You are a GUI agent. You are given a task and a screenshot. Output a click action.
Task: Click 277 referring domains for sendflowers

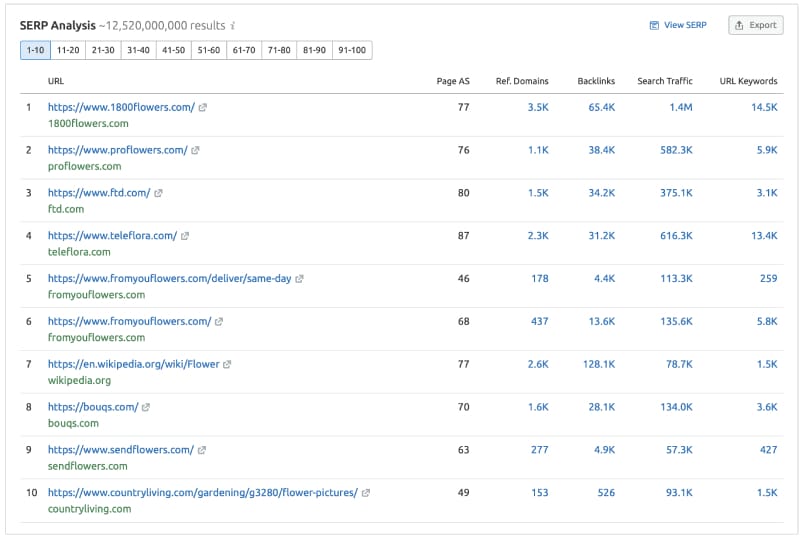tap(540, 450)
